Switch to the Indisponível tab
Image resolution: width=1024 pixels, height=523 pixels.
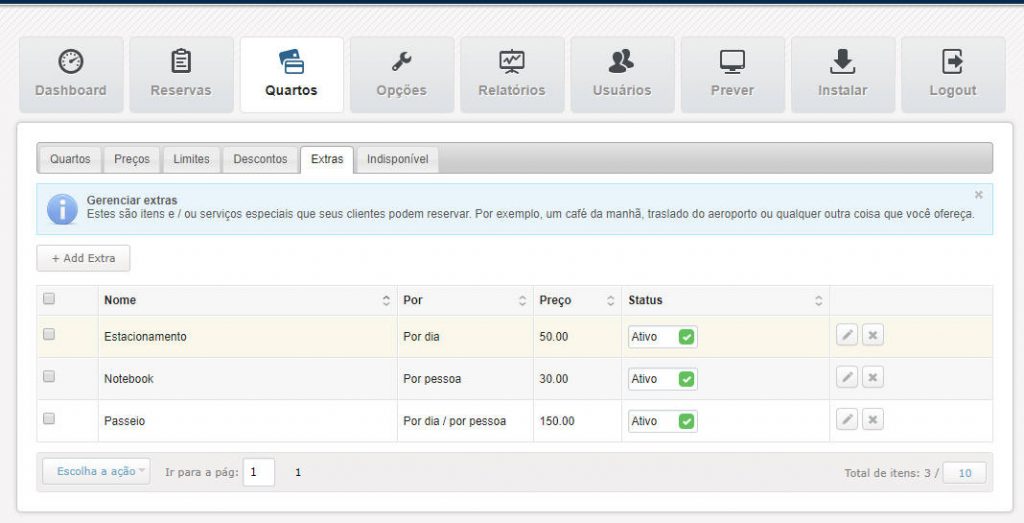[398, 159]
